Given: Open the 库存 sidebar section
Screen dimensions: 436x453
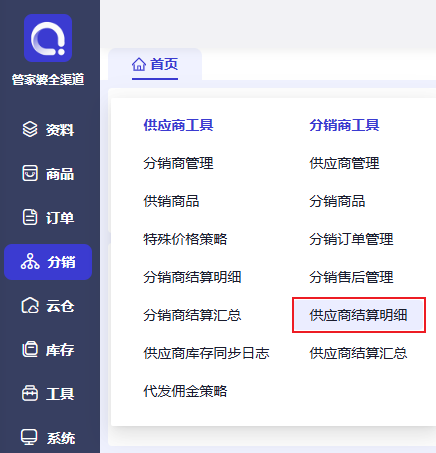Looking at the screenshot, I should tap(48, 350).
